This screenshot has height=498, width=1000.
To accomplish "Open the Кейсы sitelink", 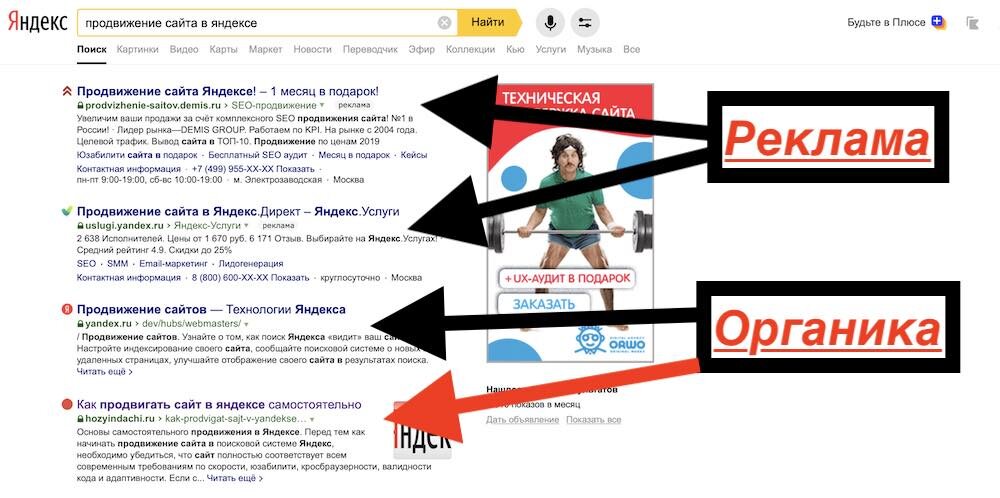I will [414, 155].
